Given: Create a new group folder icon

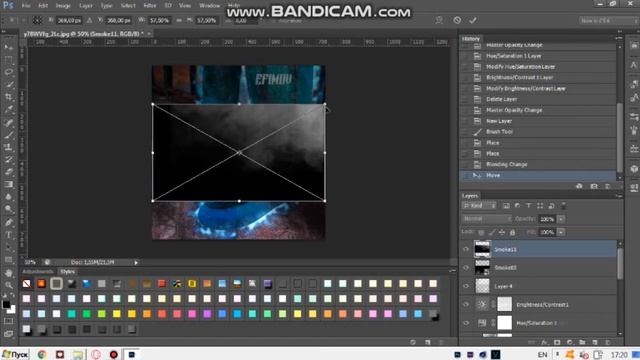Looking at the screenshot, I should (582, 342).
